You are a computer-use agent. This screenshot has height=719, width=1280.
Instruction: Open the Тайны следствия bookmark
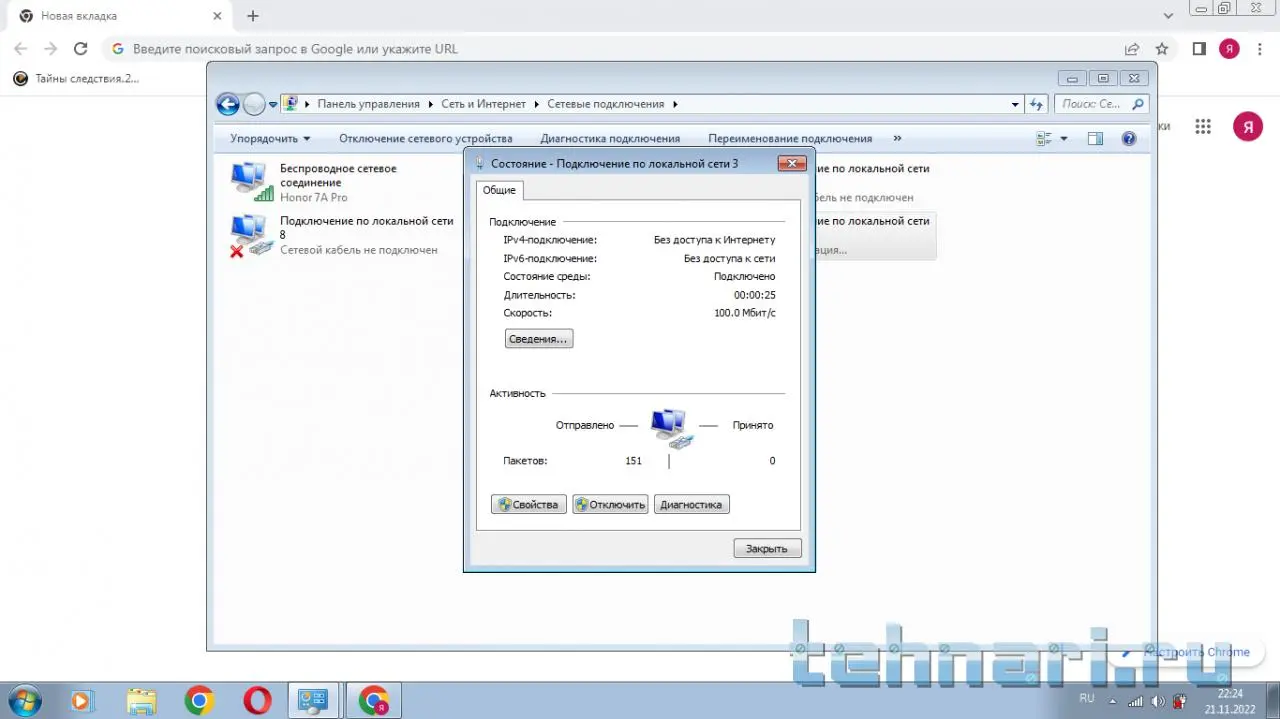point(76,78)
